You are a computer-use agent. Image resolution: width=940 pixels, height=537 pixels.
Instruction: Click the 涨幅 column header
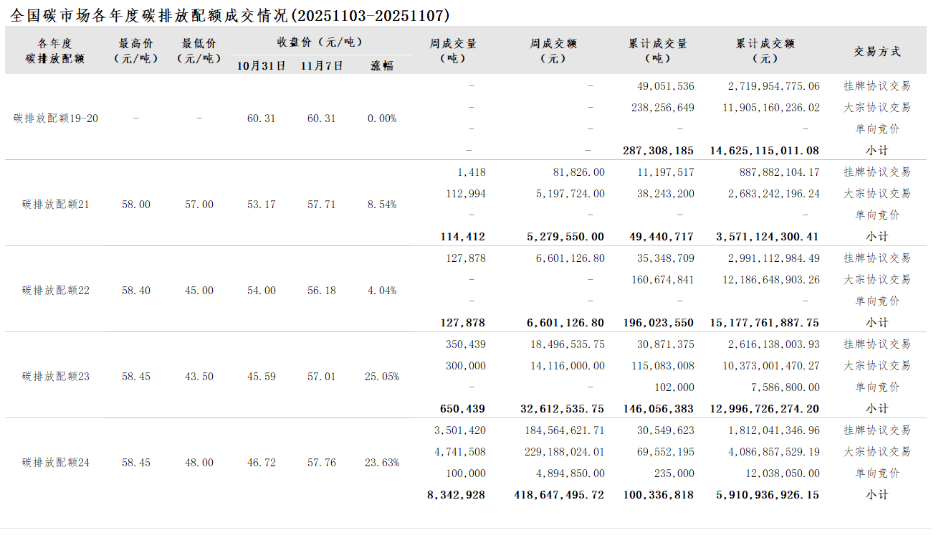[382, 66]
